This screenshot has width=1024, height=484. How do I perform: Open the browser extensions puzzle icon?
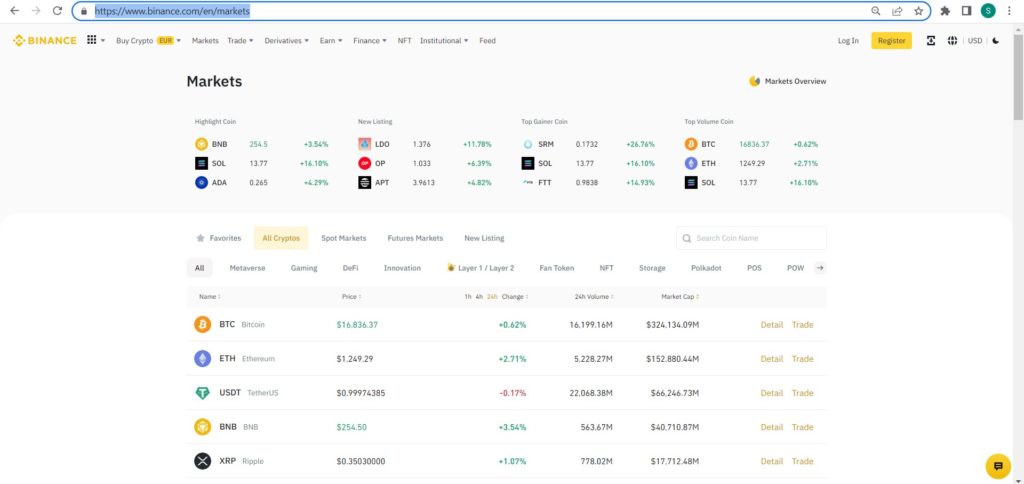point(945,11)
